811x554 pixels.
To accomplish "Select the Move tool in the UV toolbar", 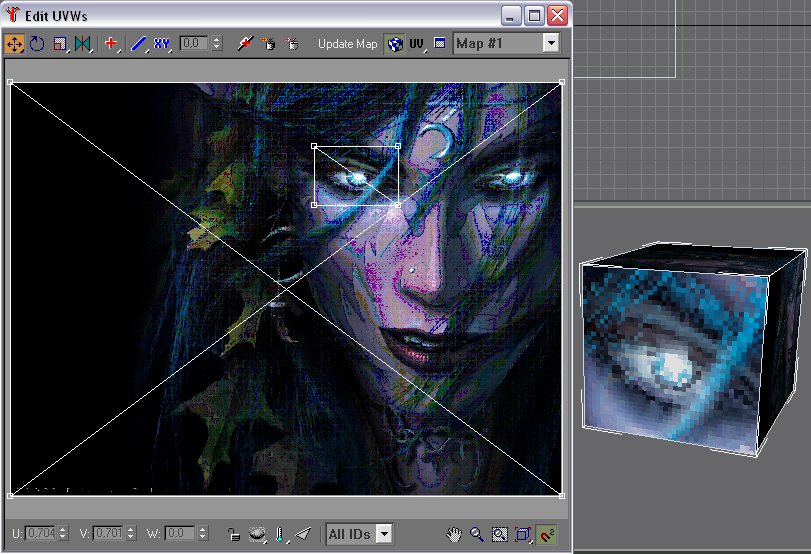I will tap(14, 44).
